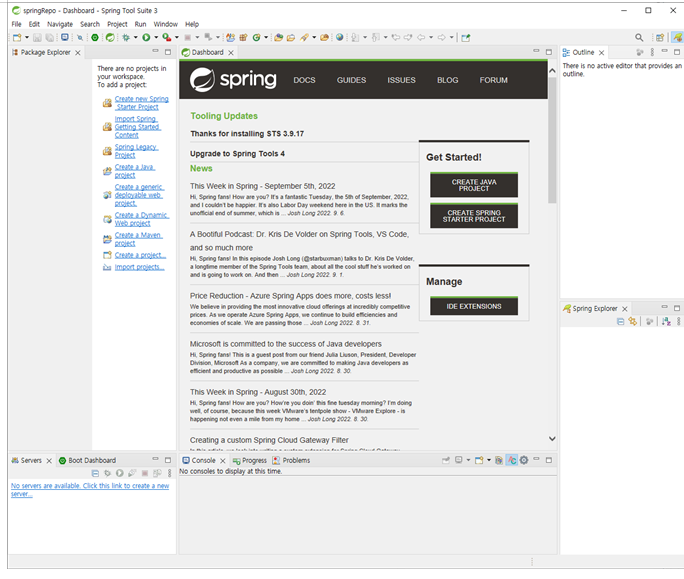This screenshot has height=579, width=684.
Task: Click dashboard scrollbar down arrow
Action: coord(552,439)
